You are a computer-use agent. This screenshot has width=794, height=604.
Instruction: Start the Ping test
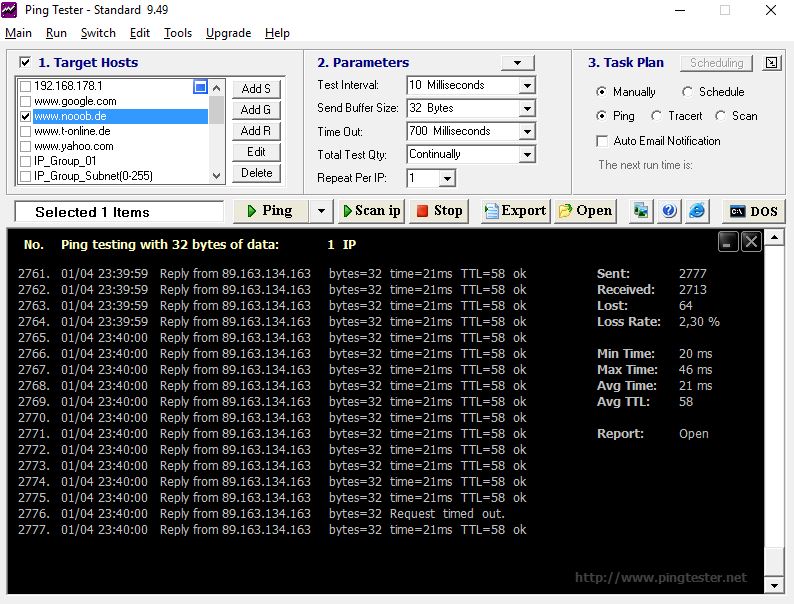tap(270, 211)
